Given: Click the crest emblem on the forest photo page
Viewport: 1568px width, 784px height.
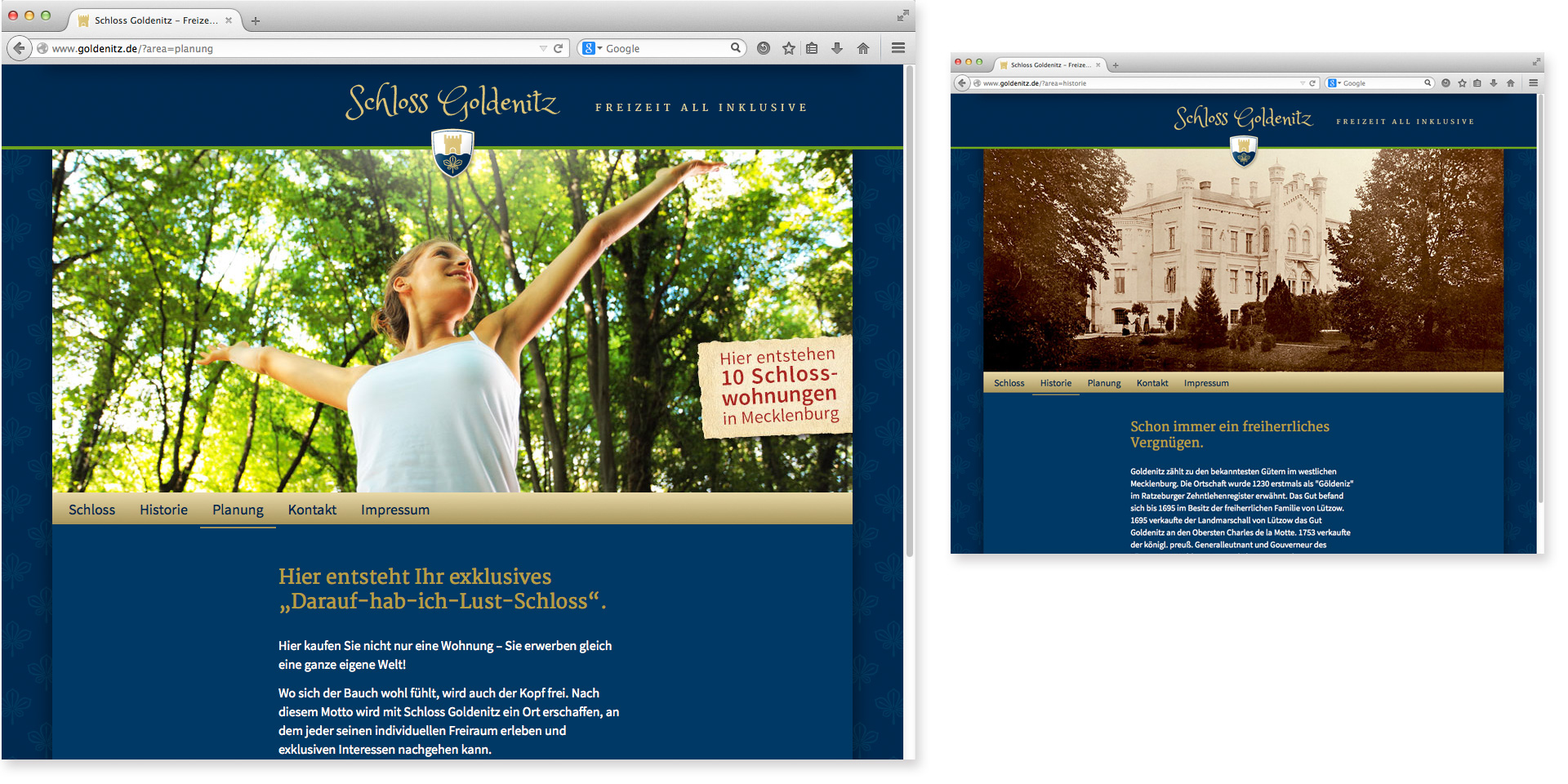Looking at the screenshot, I should click(x=452, y=154).
